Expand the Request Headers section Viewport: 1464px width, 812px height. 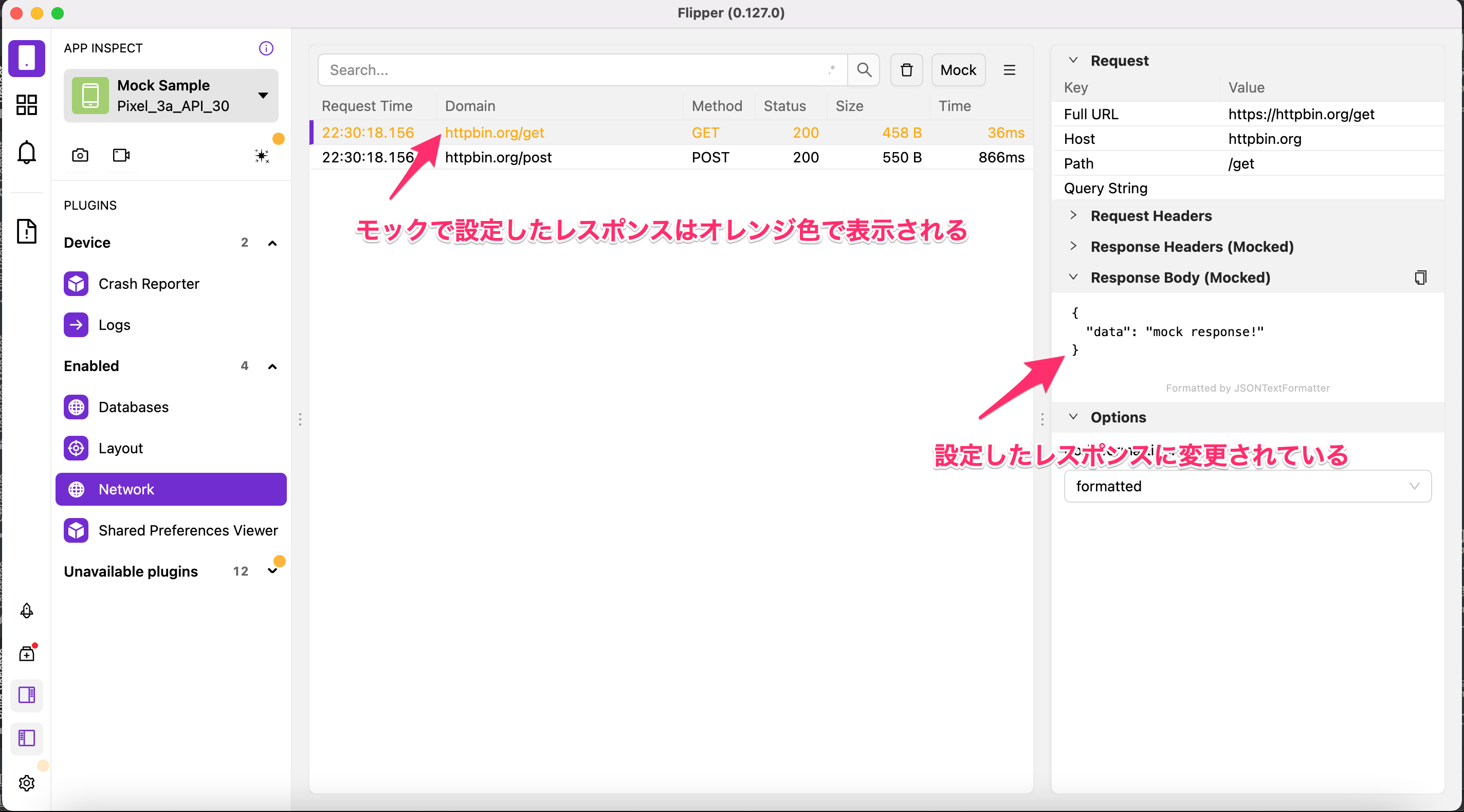(1151, 216)
